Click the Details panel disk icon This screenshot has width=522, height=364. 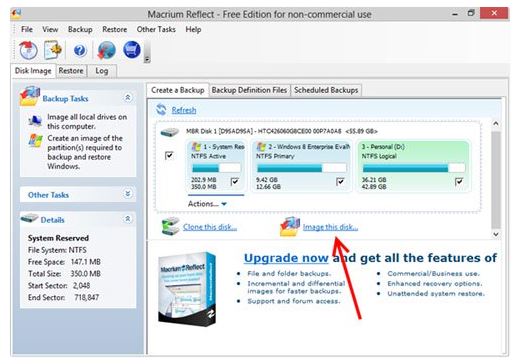(29, 218)
